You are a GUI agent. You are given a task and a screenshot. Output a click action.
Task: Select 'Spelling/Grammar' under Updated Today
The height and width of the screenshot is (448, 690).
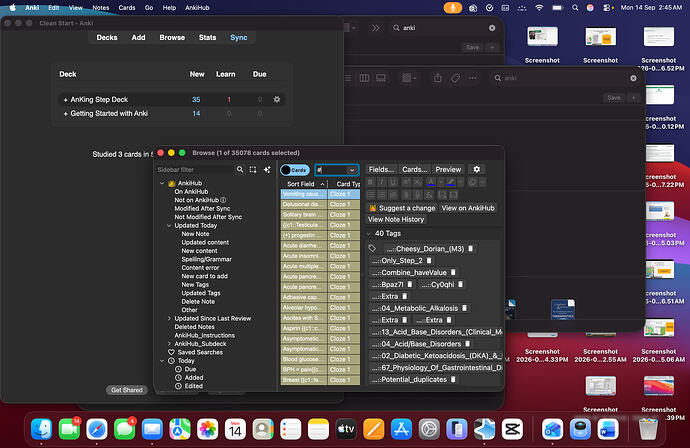click(x=206, y=259)
